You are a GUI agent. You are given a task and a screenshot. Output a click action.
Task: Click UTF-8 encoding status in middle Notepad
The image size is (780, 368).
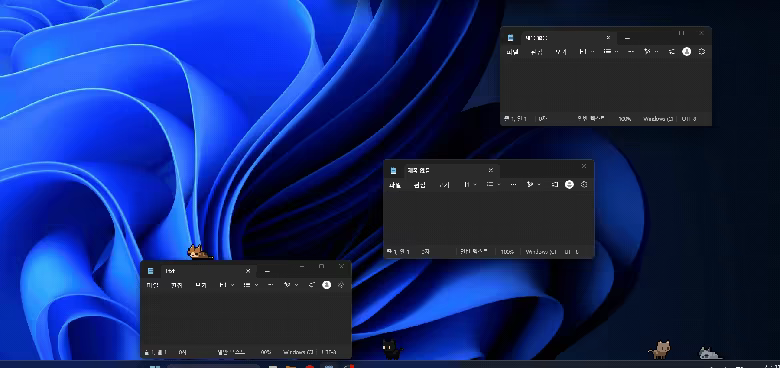572,252
